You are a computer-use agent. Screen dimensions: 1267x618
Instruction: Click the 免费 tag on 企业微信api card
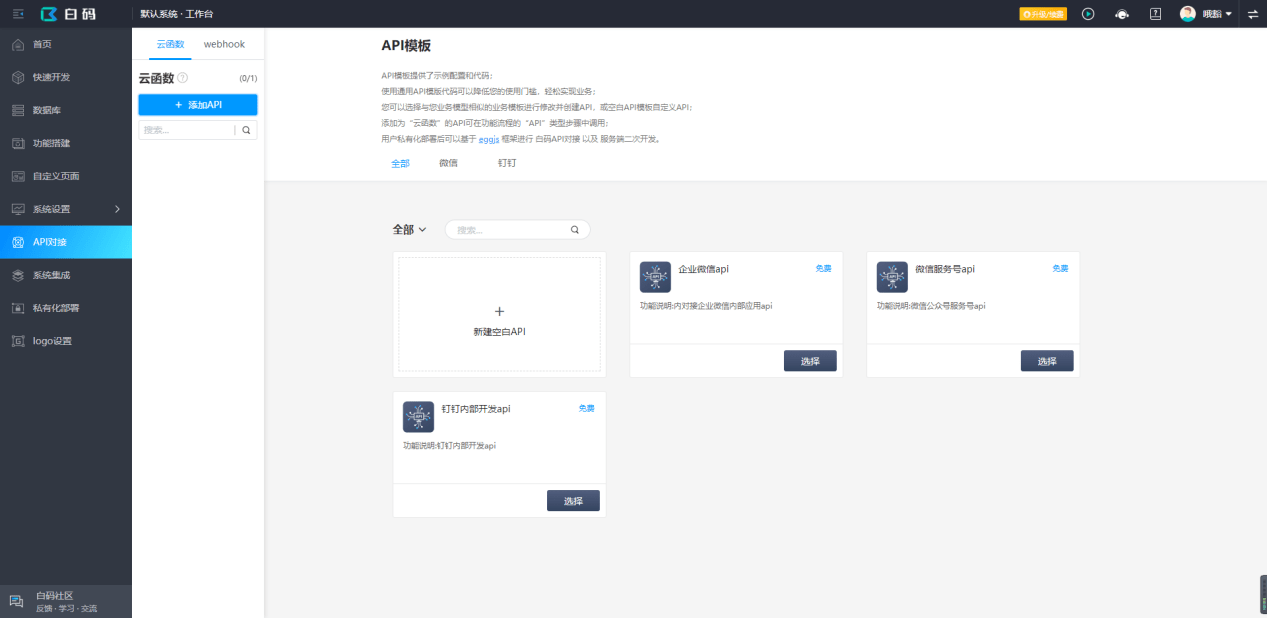pos(823,268)
